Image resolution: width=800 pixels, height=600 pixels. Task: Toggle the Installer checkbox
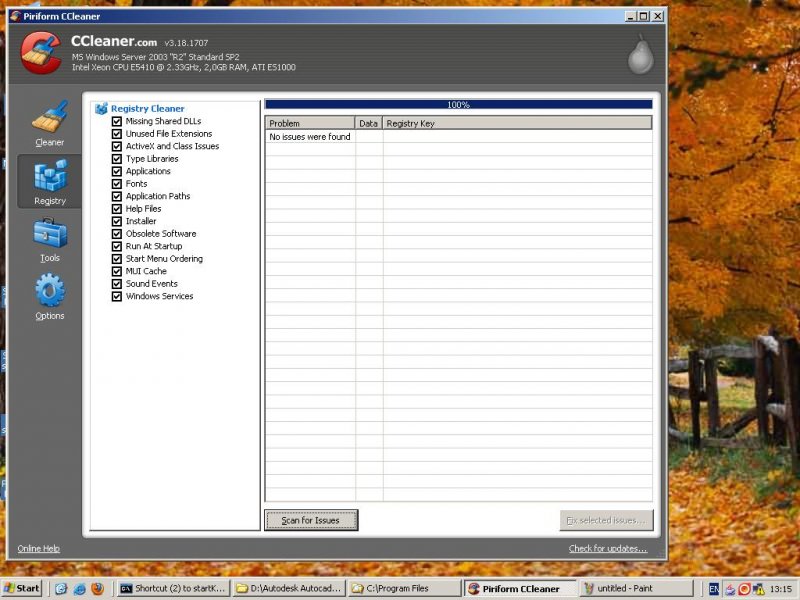pyautogui.click(x=117, y=221)
